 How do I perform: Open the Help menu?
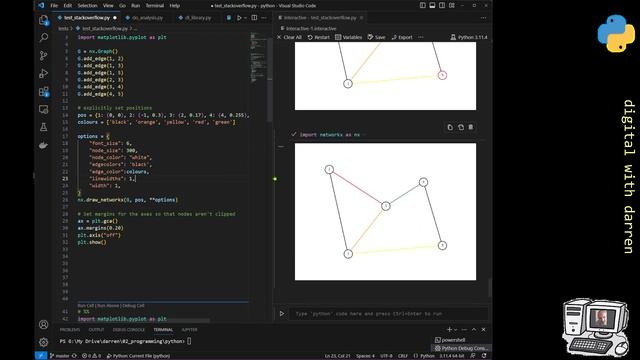coord(175,6)
